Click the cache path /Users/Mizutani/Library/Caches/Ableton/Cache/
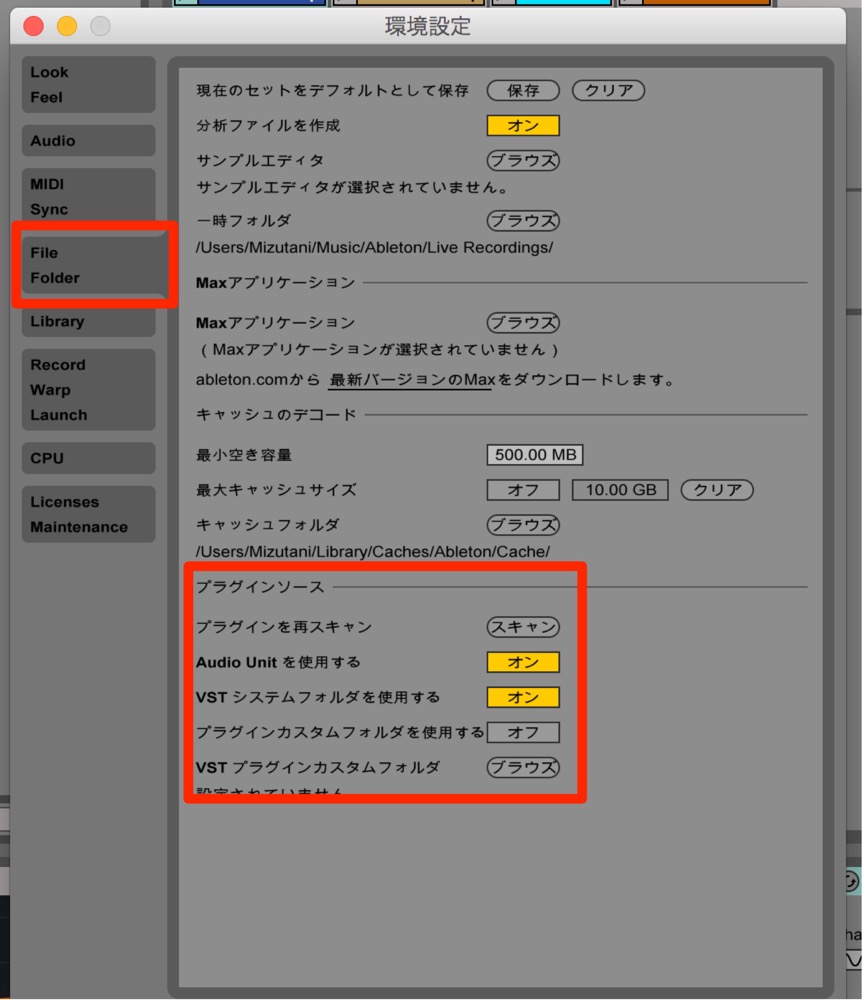Image resolution: width=862 pixels, height=1000 pixels. 372,552
